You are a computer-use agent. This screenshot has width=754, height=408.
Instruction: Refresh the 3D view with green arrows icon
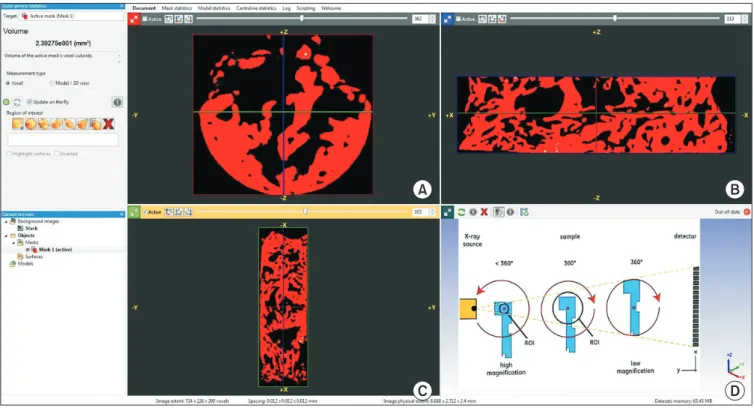point(461,212)
